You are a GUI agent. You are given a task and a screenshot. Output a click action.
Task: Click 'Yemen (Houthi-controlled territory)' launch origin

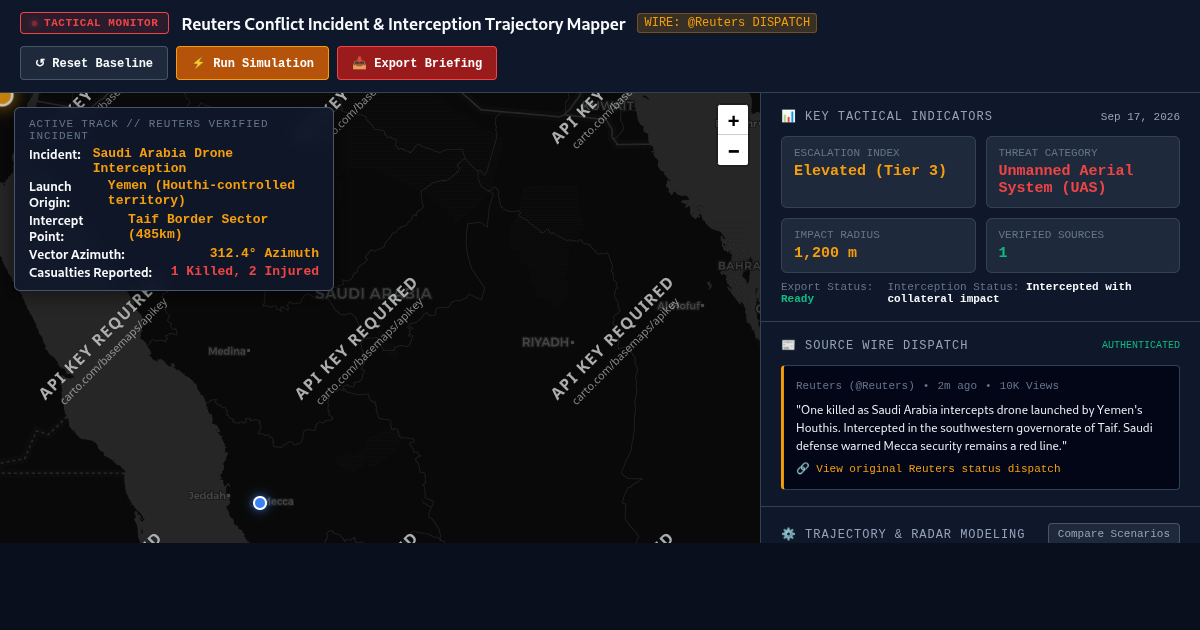click(x=201, y=193)
